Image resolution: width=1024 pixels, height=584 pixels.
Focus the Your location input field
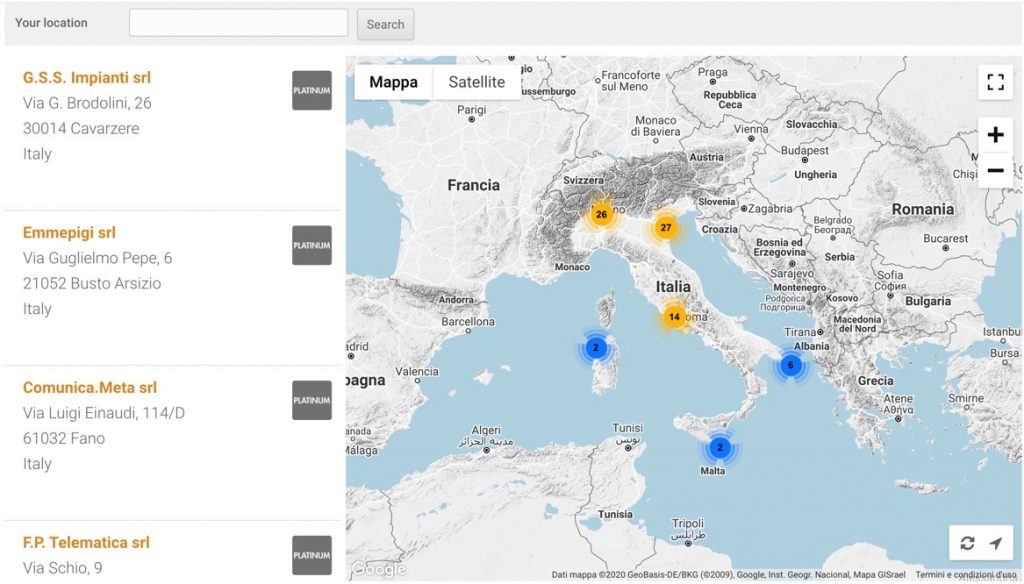[x=238, y=23]
